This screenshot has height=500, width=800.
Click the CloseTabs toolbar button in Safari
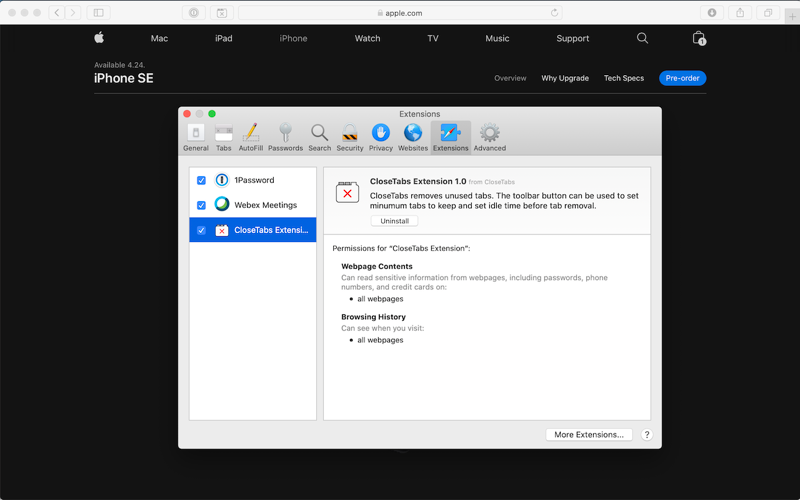pyautogui.click(x=221, y=13)
